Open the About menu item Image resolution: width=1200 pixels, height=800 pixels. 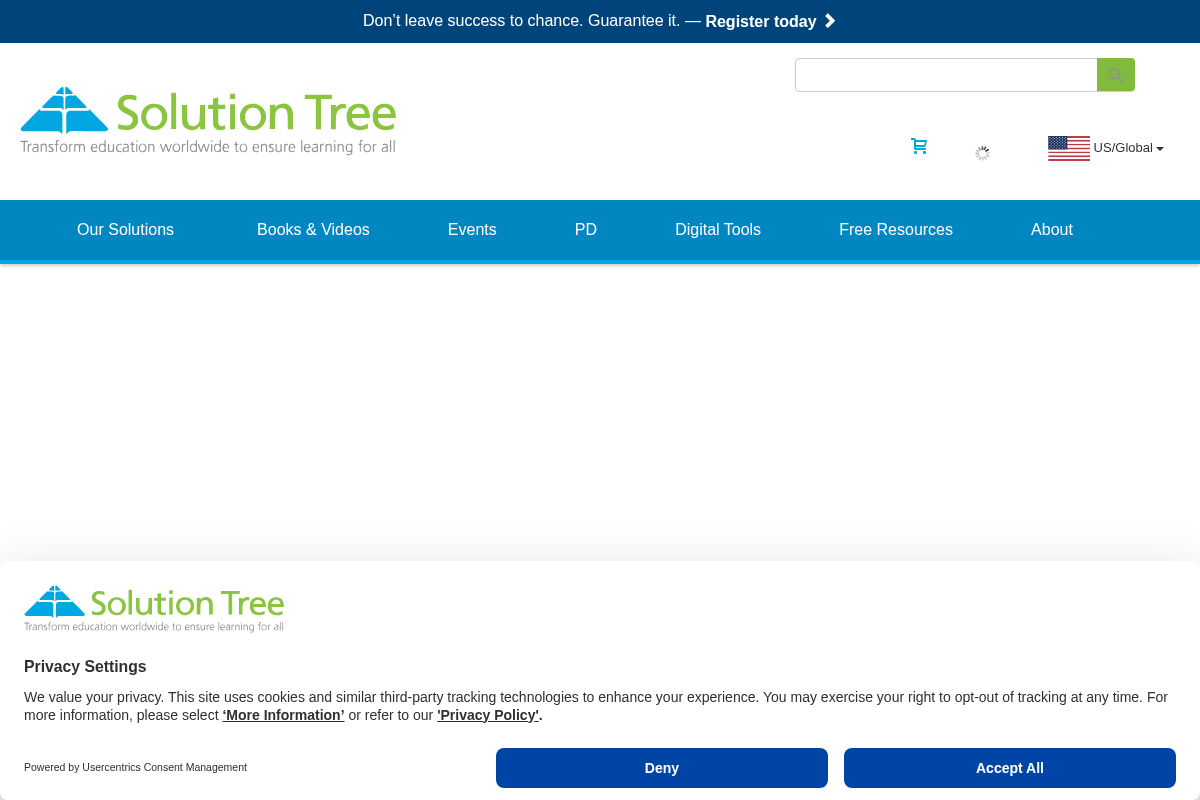tap(1052, 230)
